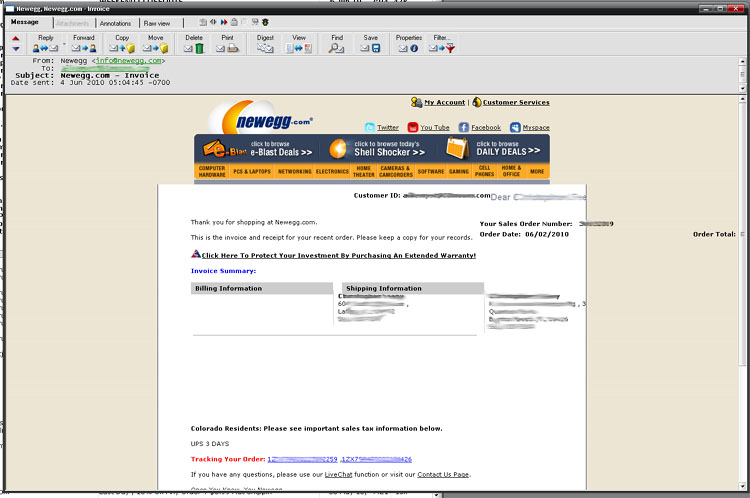750x498 pixels.
Task: Browse today's Shell Shocker banner
Action: 377,148
